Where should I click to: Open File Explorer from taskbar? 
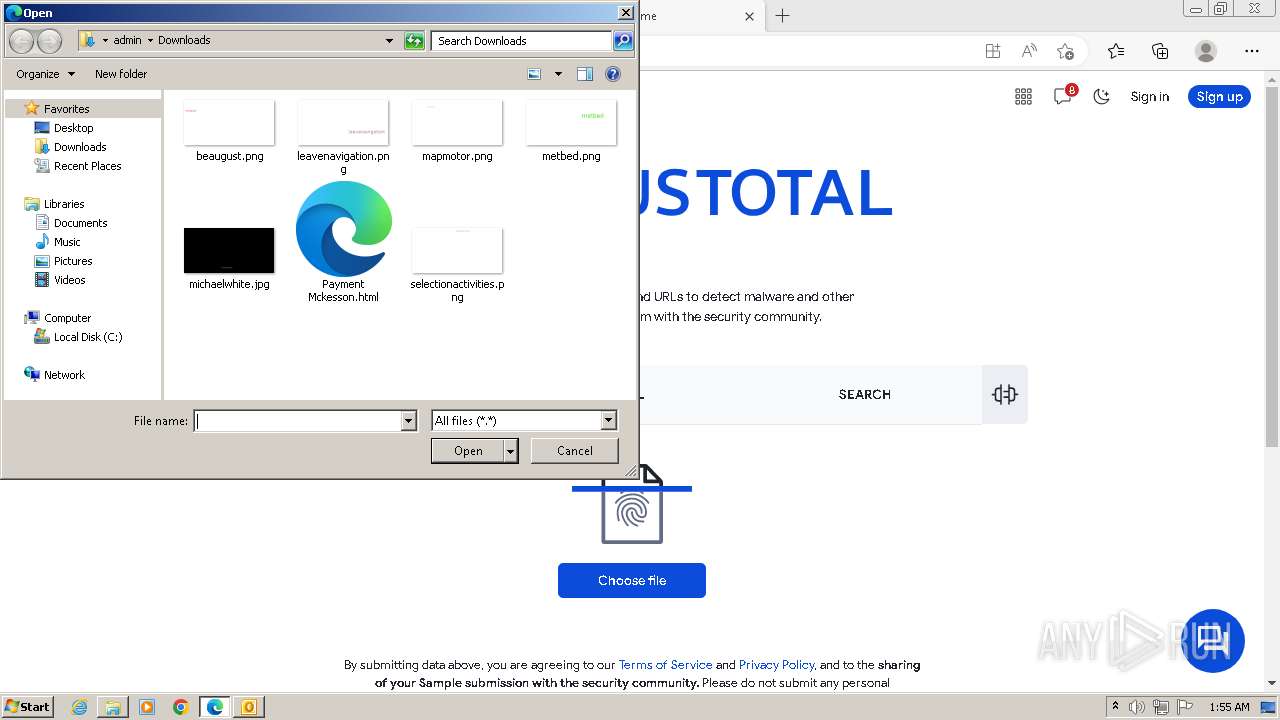[x=113, y=707]
